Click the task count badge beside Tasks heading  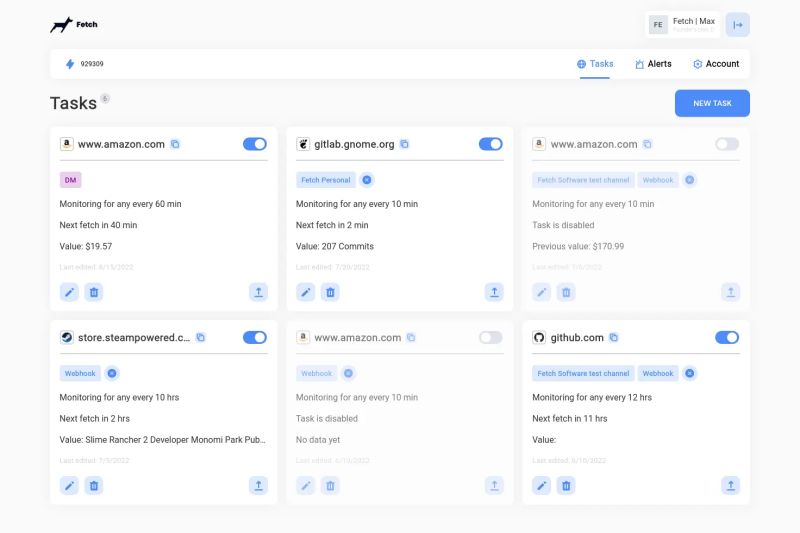[105, 98]
